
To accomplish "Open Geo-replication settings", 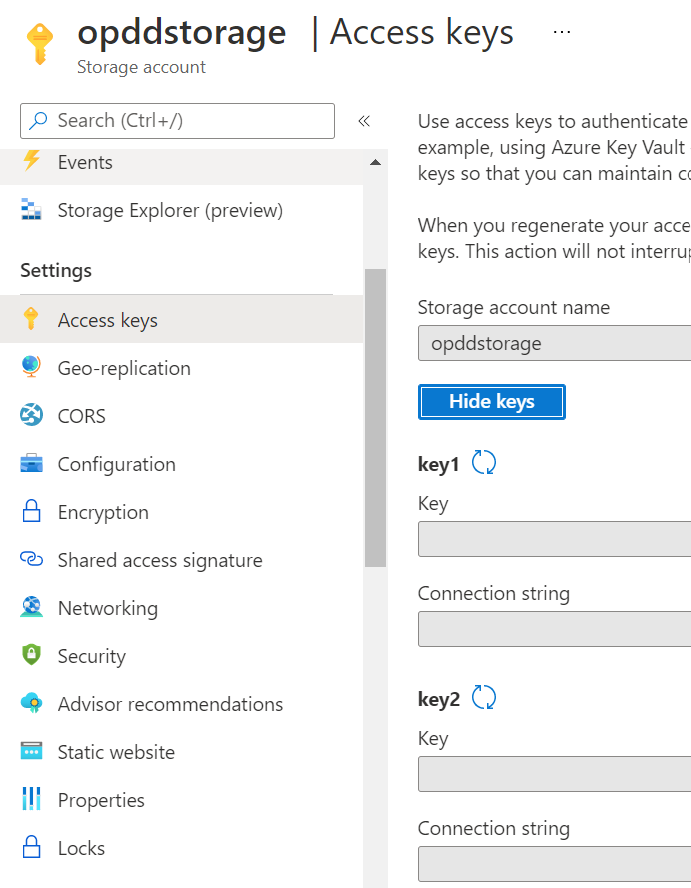I will 181,368.
